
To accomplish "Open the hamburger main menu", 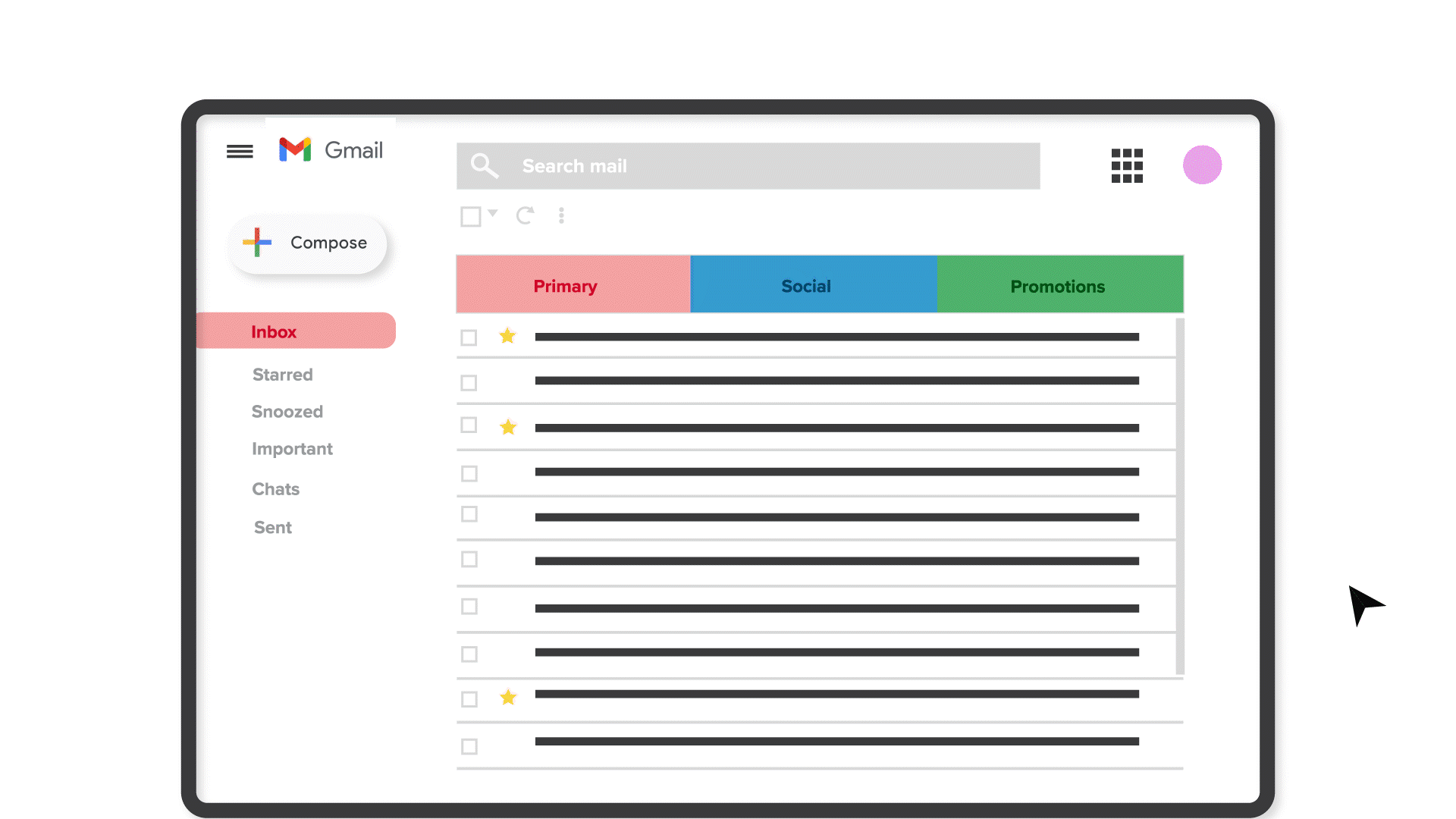I will pyautogui.click(x=240, y=152).
